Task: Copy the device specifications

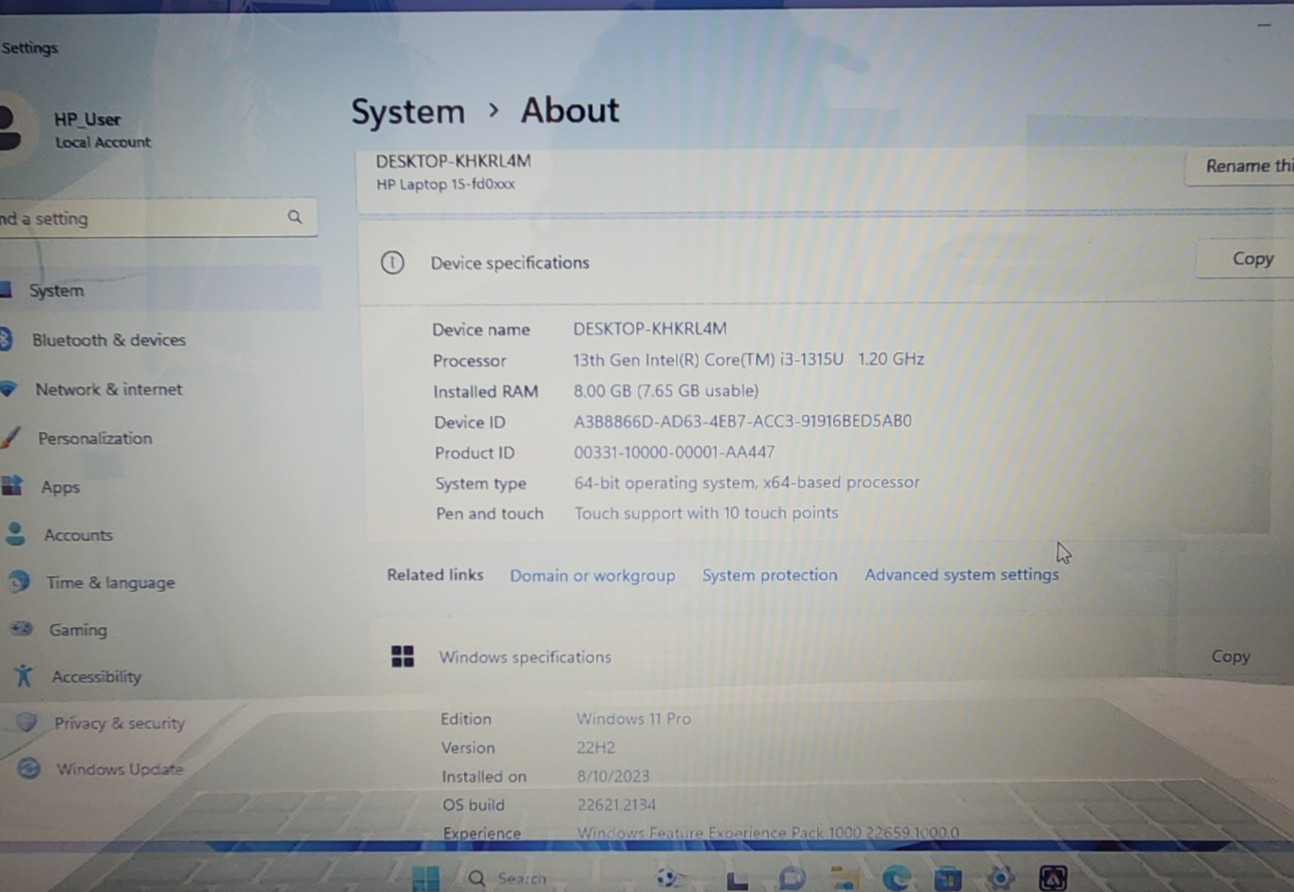Action: [1246, 259]
